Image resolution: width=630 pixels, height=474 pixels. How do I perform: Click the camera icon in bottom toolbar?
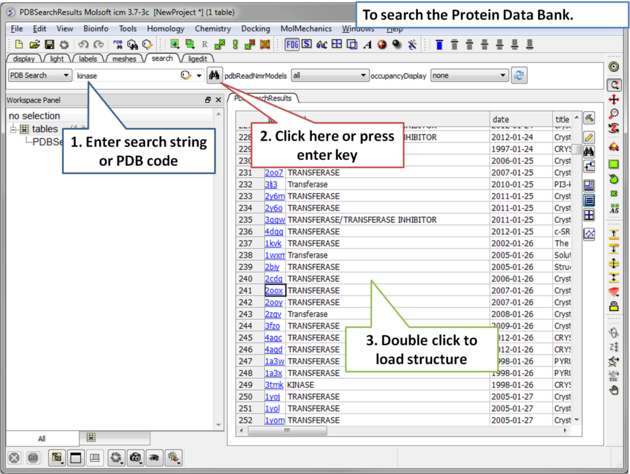coord(135,457)
